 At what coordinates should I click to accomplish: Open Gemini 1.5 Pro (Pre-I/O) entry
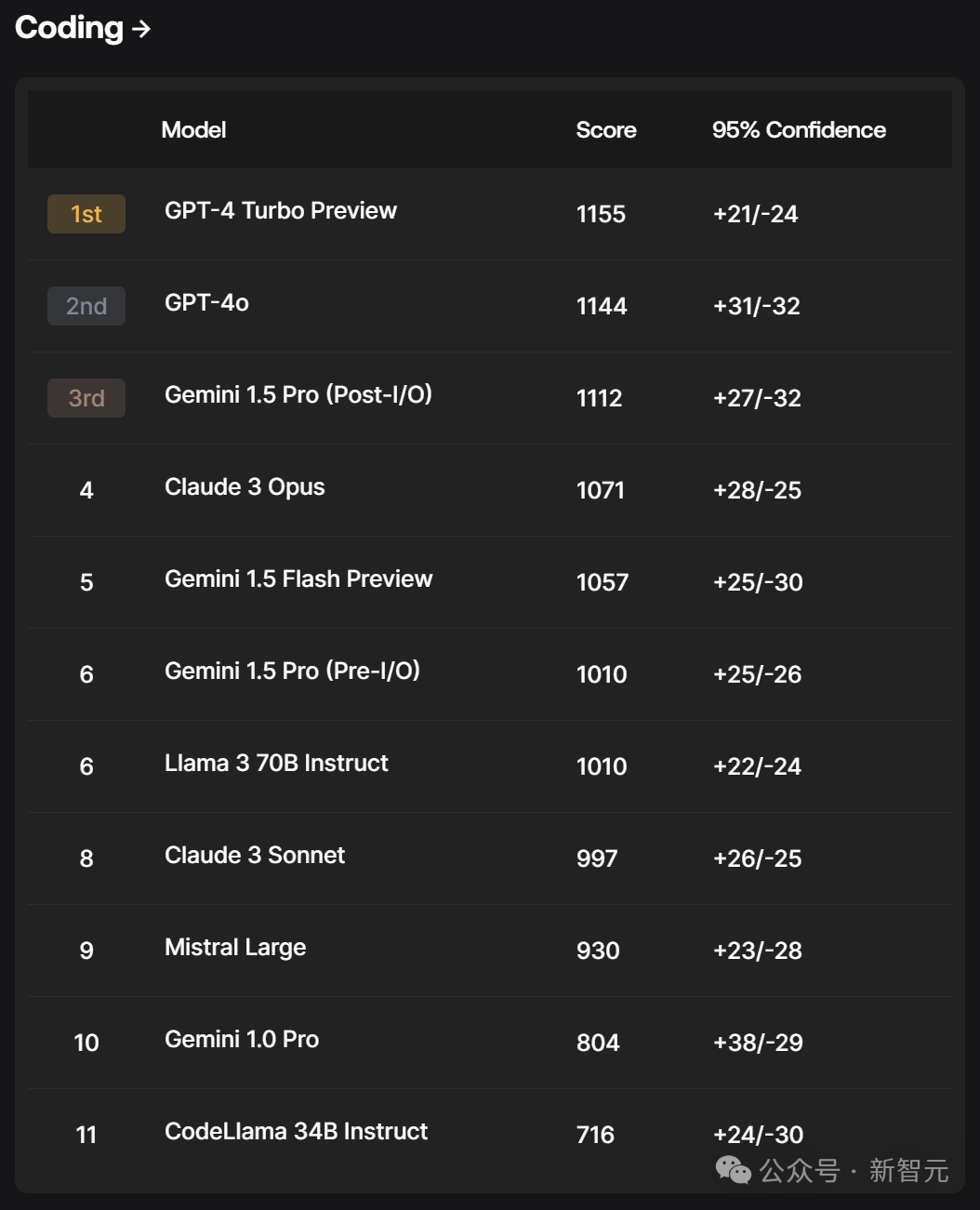(x=292, y=671)
